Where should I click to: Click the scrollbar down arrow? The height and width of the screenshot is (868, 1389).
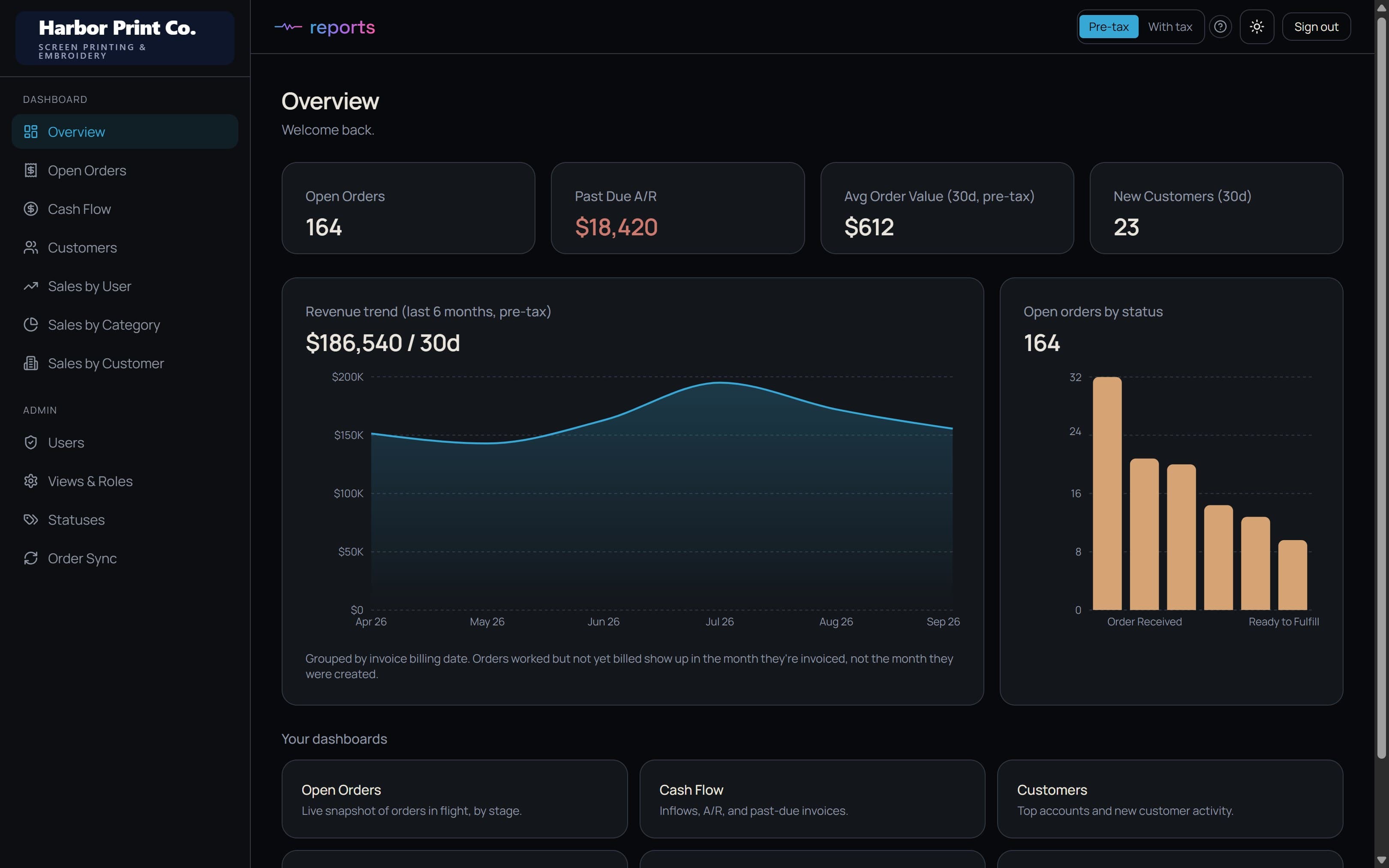(1382, 859)
